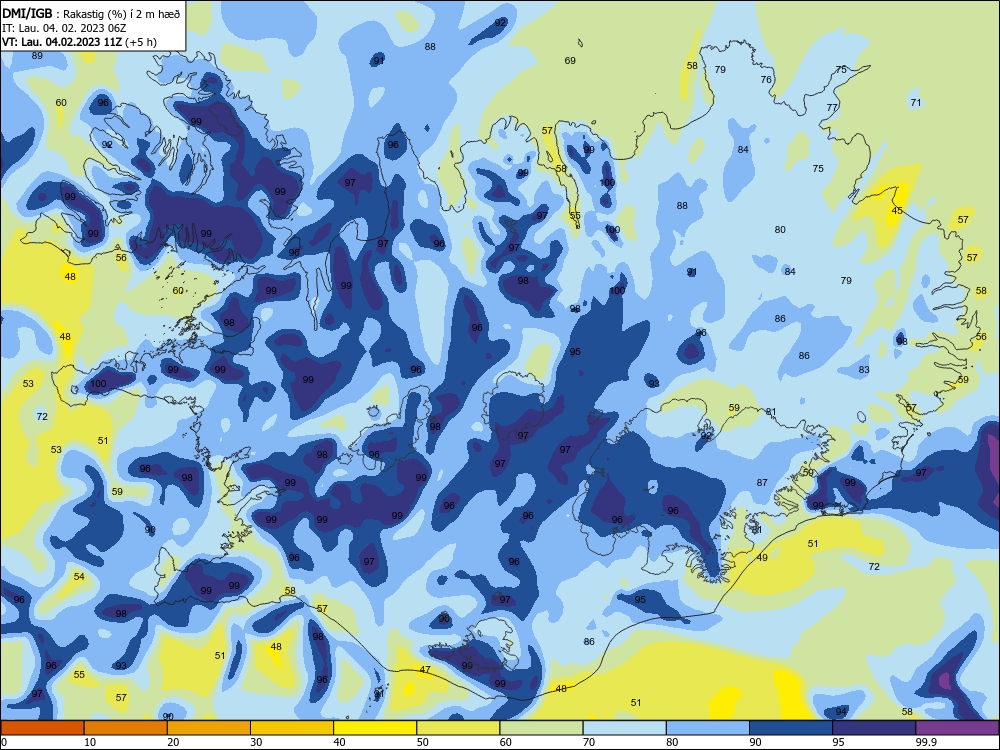Pick the amber 20–30 legend color block
Screen dimensions: 1000x750
(209, 728)
